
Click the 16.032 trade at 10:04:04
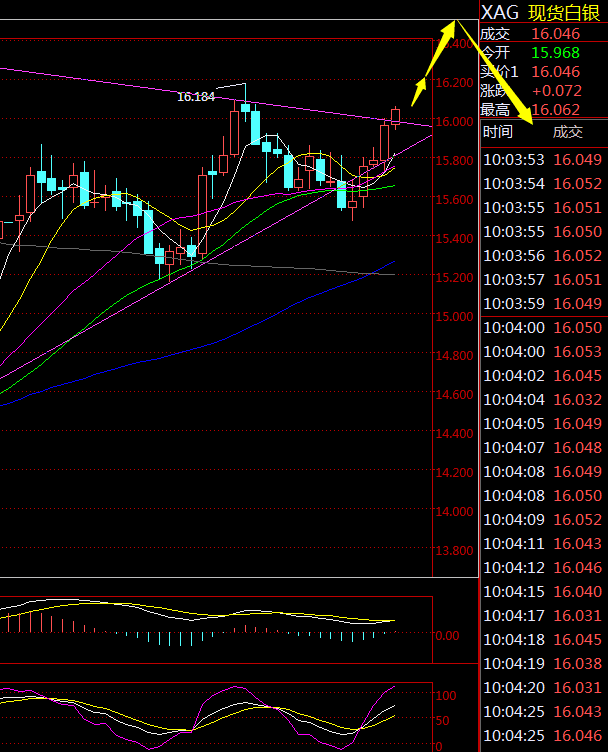[x=577, y=400]
